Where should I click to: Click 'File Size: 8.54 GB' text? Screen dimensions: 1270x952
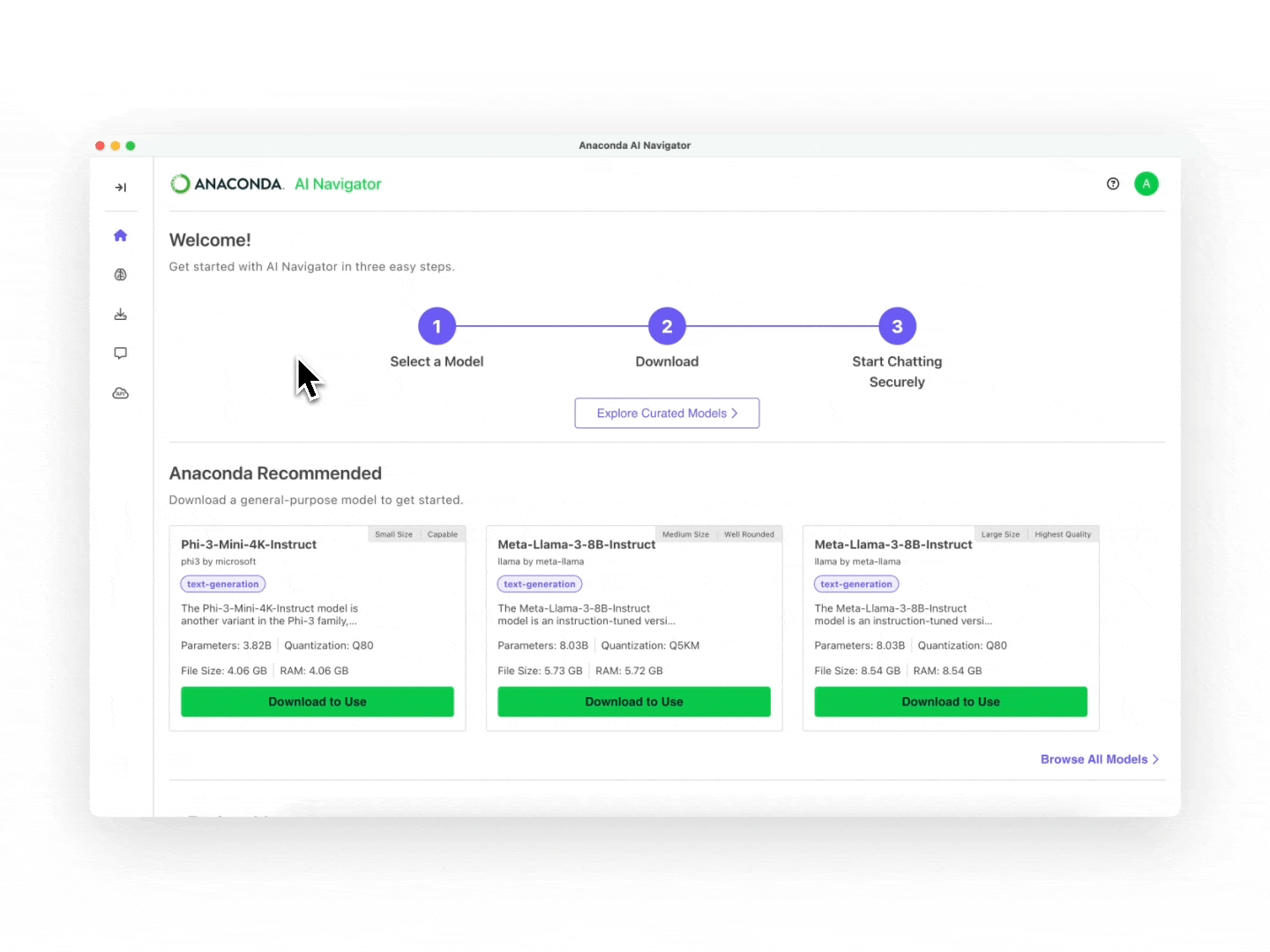coord(857,671)
